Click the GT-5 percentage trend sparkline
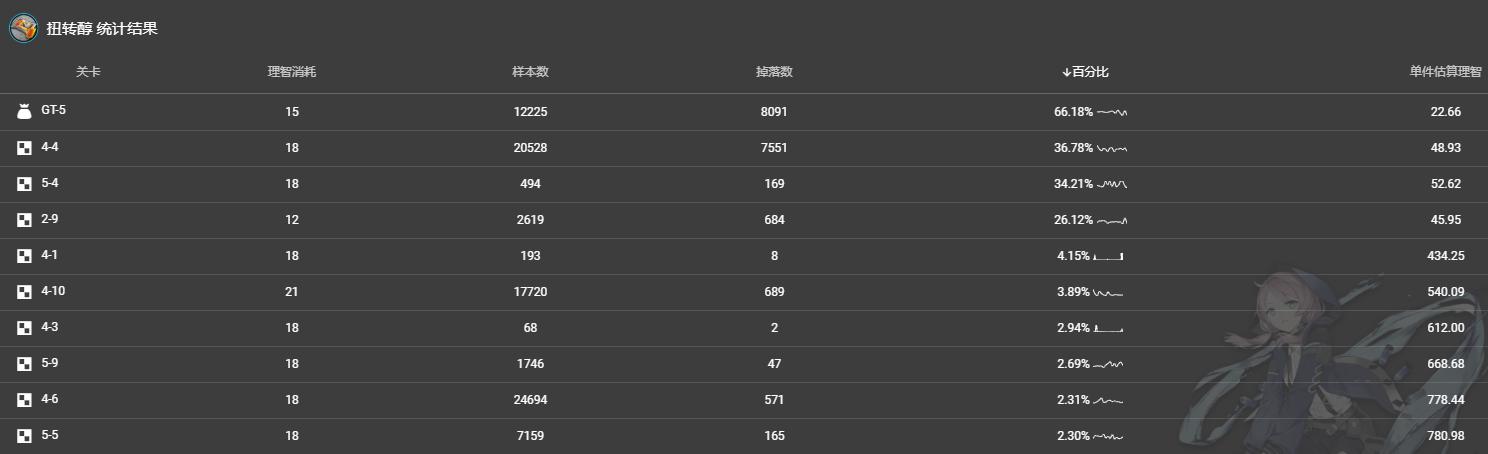1488x454 pixels. click(x=1112, y=112)
